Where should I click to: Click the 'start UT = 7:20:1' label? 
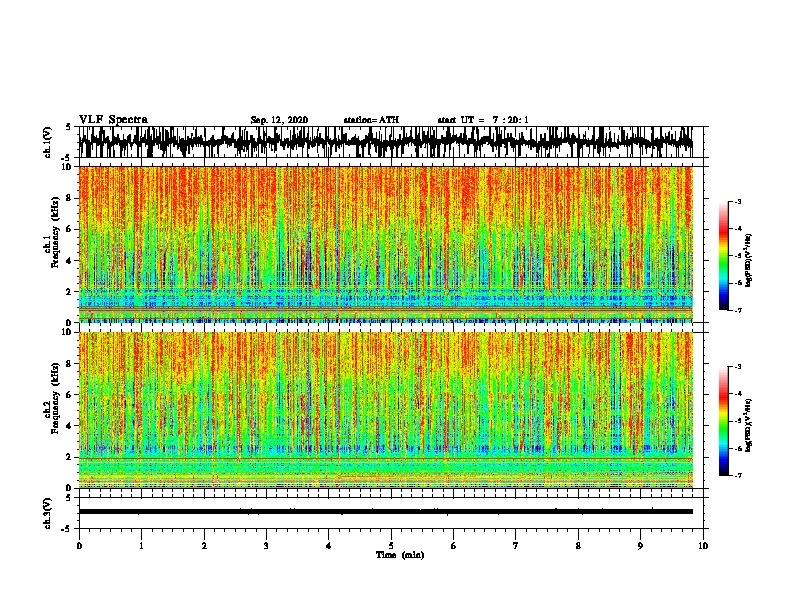[x=483, y=120]
